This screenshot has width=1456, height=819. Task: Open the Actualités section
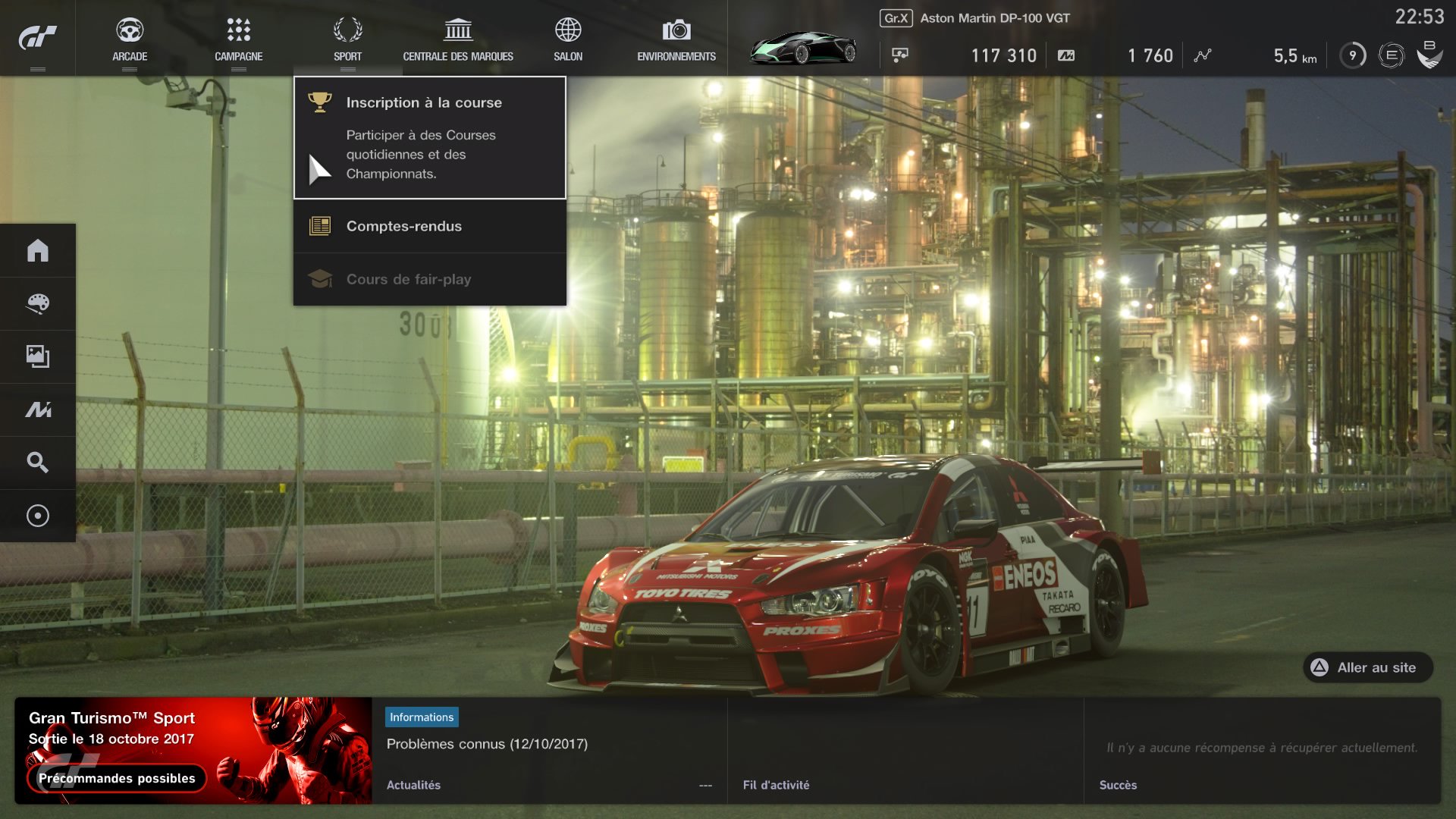(413, 785)
